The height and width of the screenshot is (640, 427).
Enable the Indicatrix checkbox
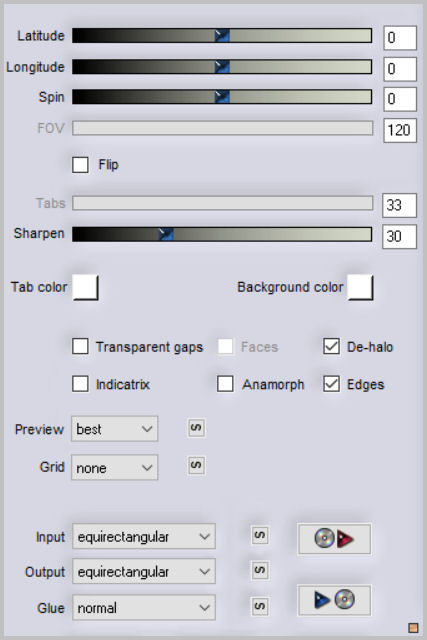80,384
